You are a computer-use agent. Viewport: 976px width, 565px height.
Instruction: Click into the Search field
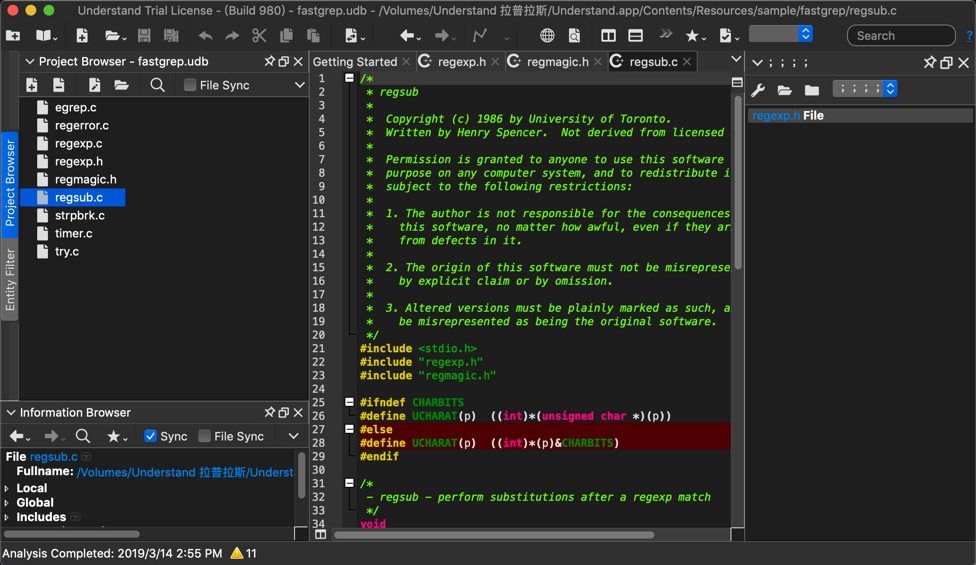click(902, 36)
